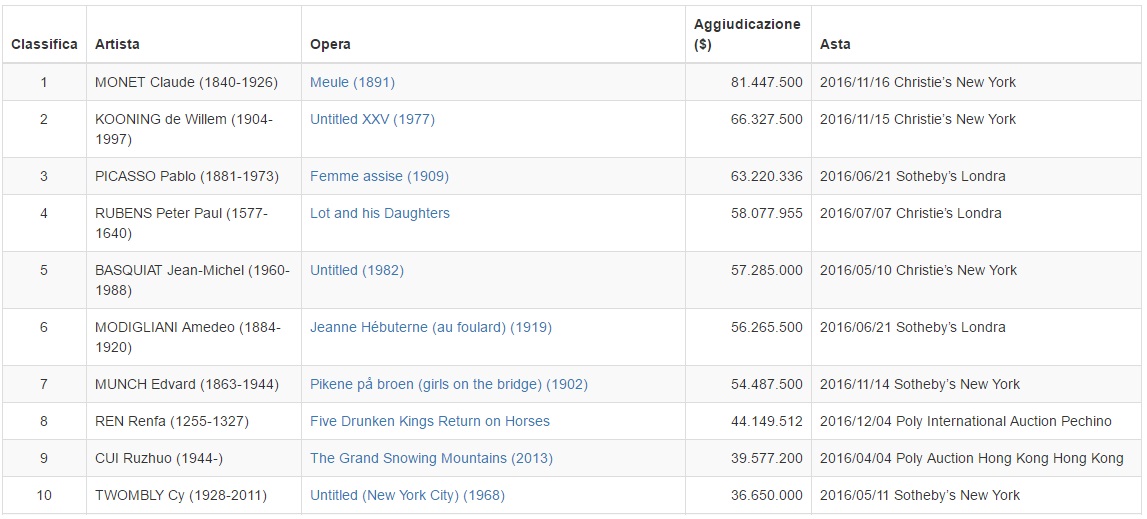Click the 81.447.500 price cell
Image resolution: width=1147 pixels, height=519 pixels.
(766, 82)
